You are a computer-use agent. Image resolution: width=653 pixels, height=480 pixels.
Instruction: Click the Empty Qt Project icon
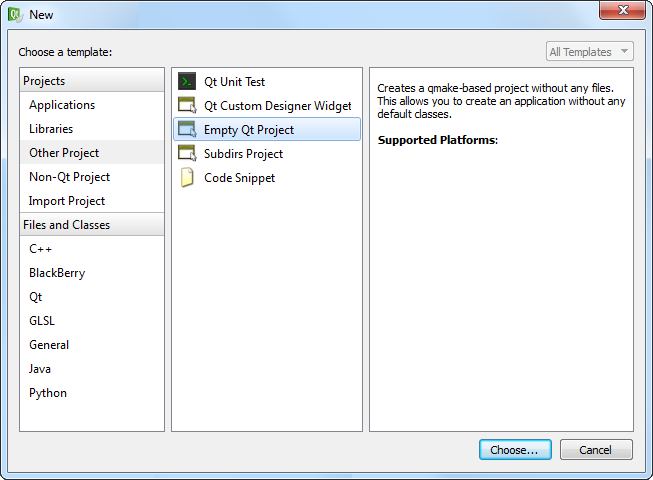coord(187,130)
